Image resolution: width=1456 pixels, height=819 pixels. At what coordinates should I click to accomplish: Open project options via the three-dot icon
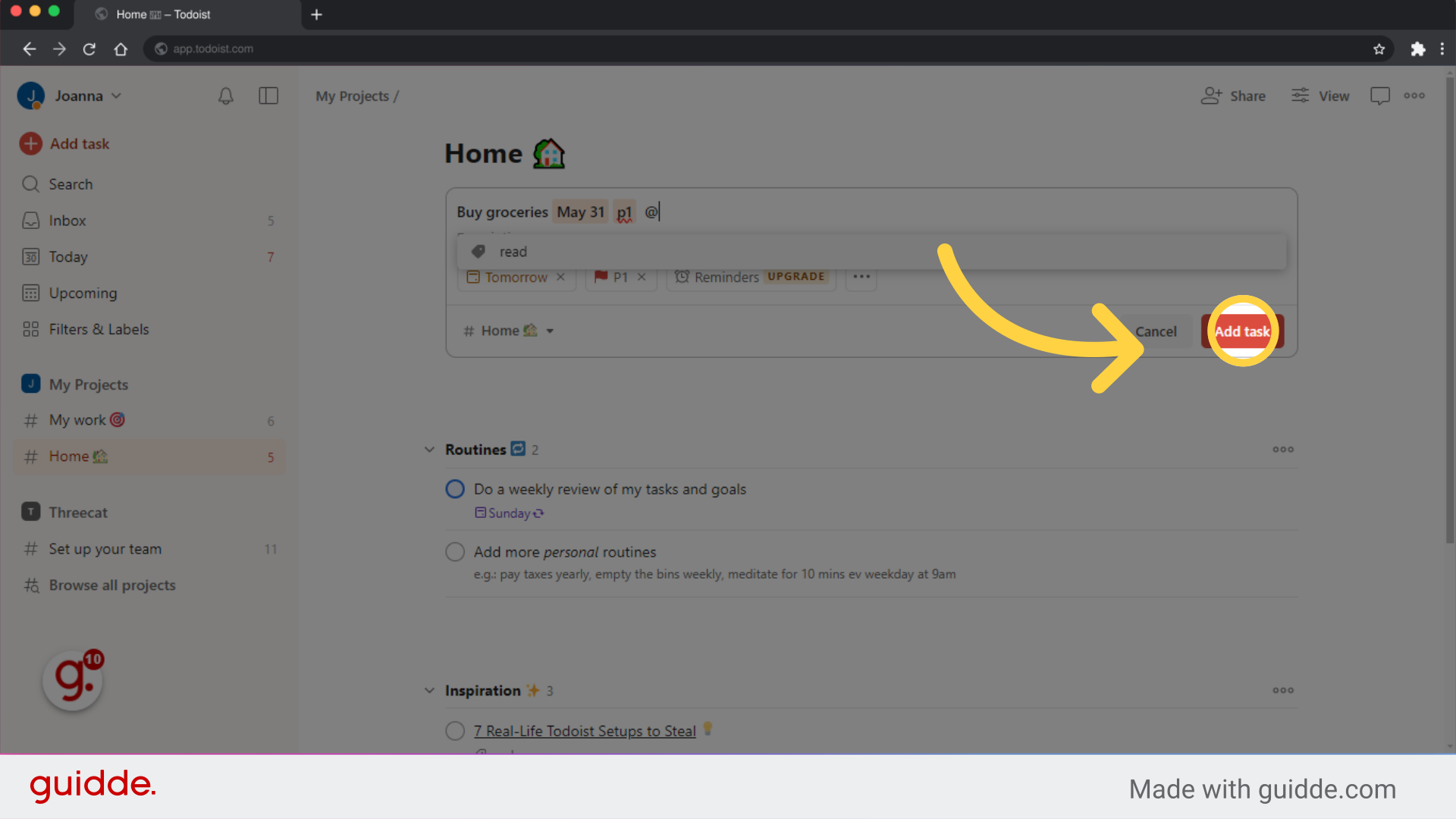point(1413,96)
